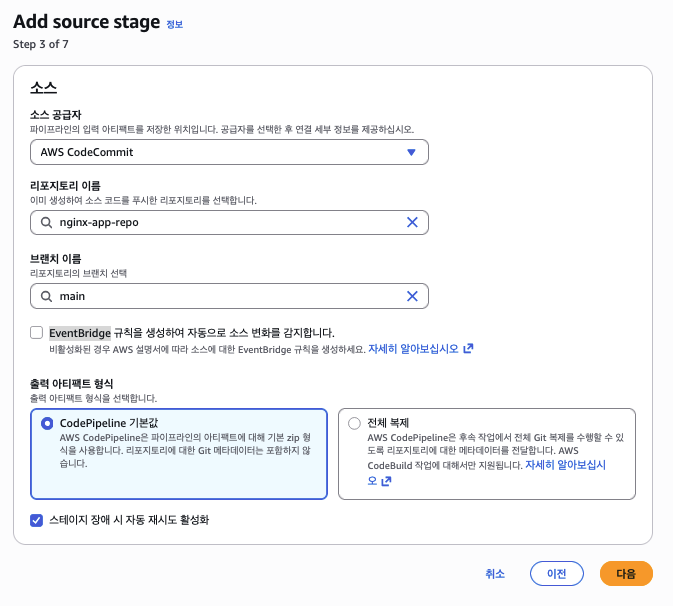Click the 이전 button
The width and height of the screenshot is (673, 606).
click(556, 573)
